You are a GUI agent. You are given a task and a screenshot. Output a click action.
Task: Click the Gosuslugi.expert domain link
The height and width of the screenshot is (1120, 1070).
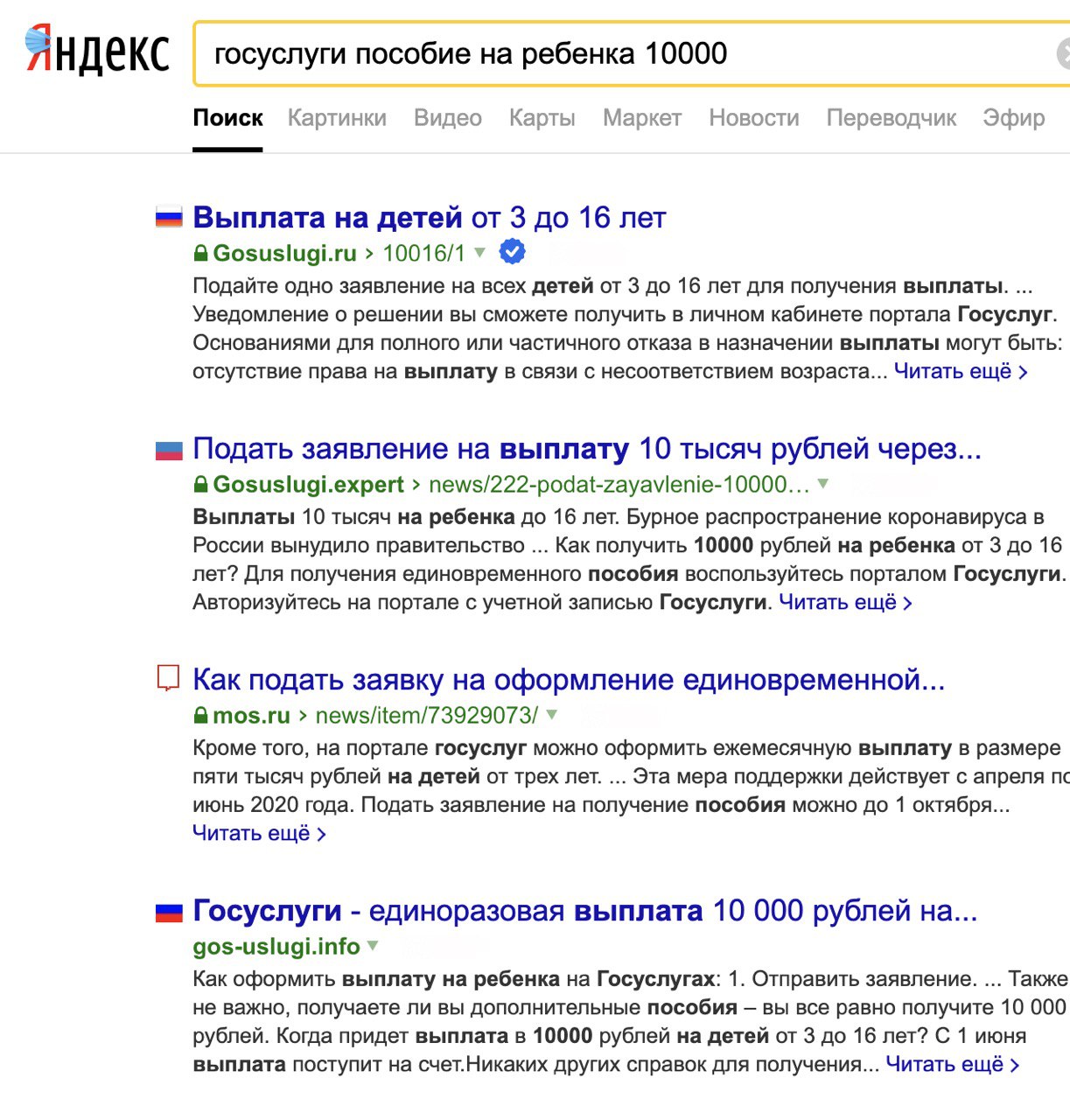(308, 485)
